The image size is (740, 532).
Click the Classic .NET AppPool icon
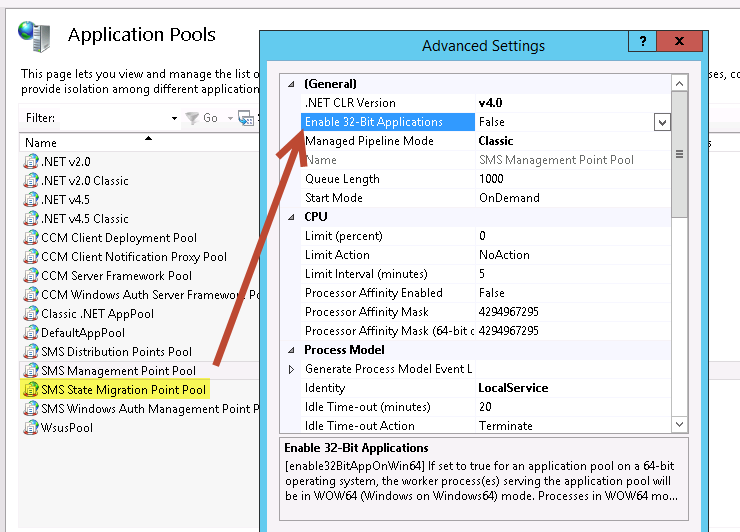click(x=31, y=314)
